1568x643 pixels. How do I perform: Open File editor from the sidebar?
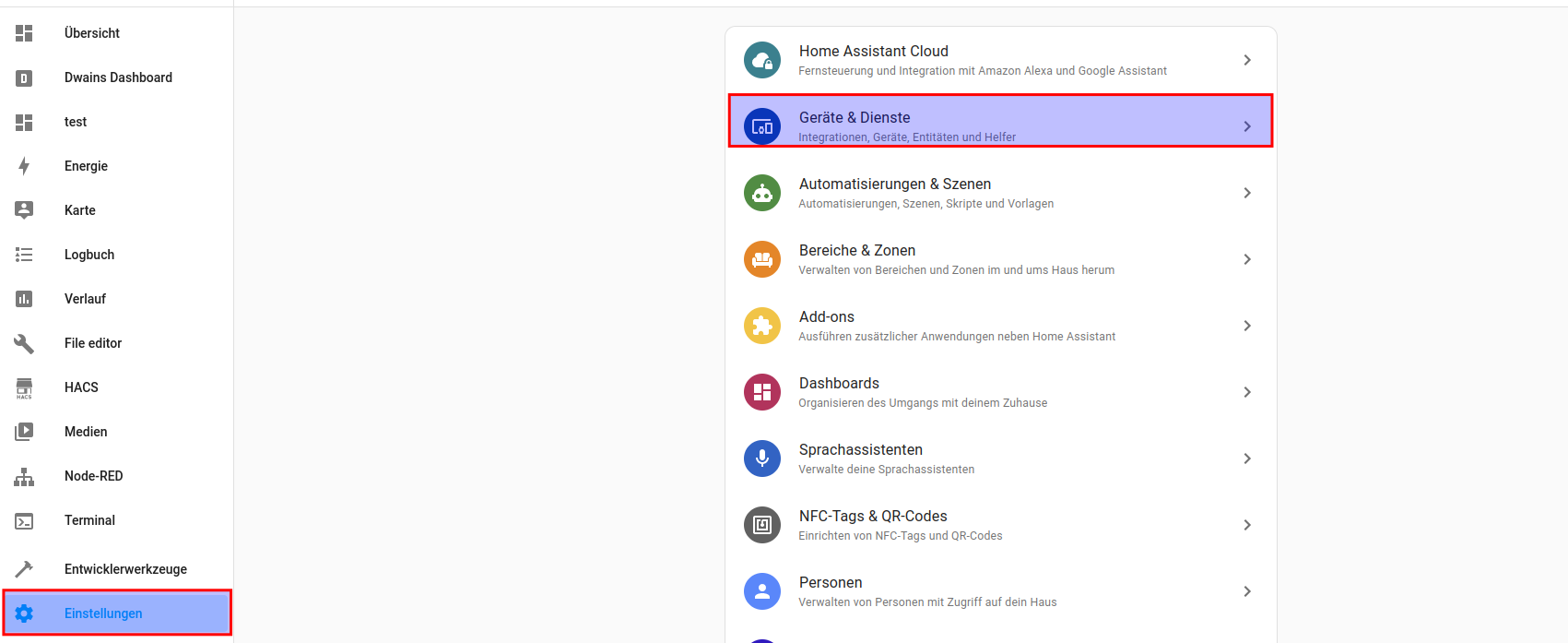93,343
